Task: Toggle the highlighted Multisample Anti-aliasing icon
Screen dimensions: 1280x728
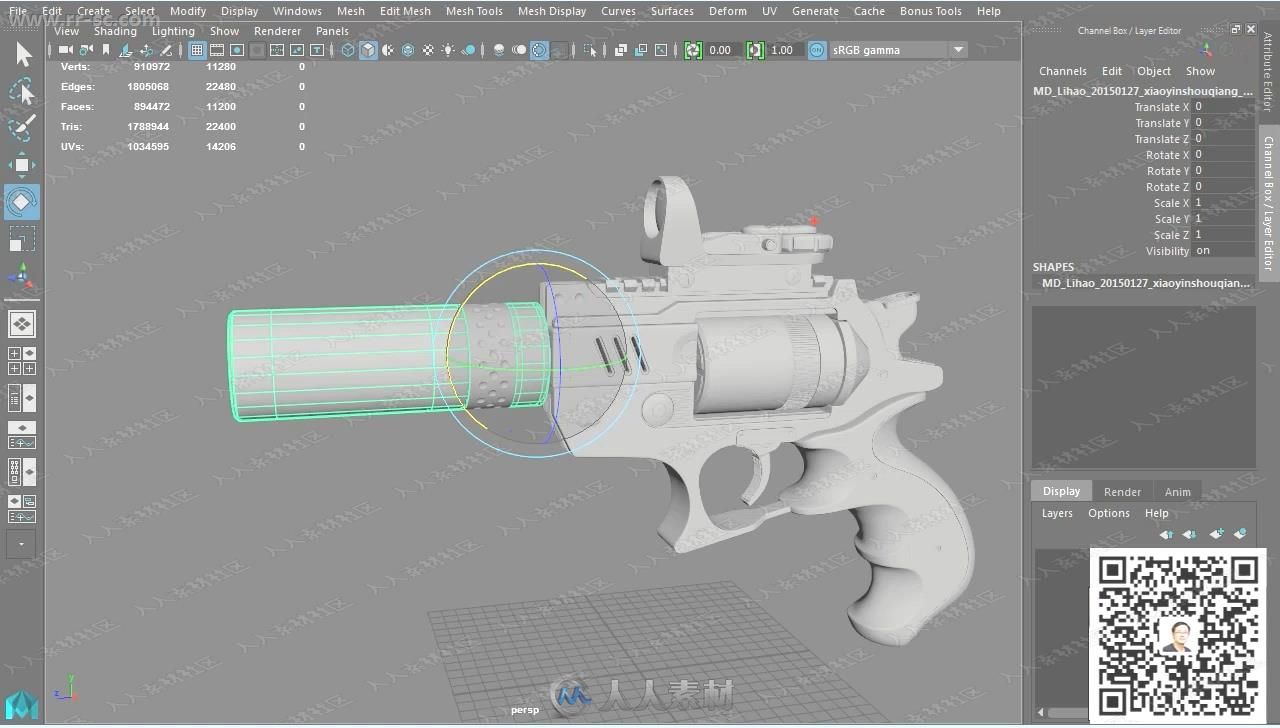Action: [539, 50]
